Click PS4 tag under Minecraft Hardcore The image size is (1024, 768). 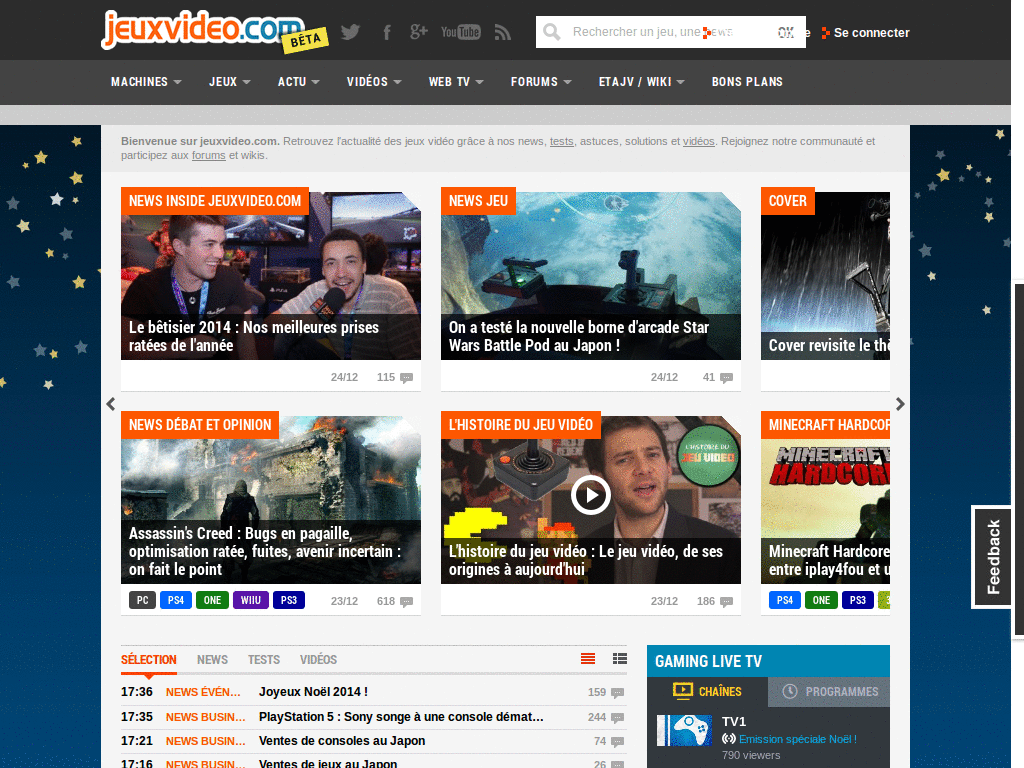(784, 600)
